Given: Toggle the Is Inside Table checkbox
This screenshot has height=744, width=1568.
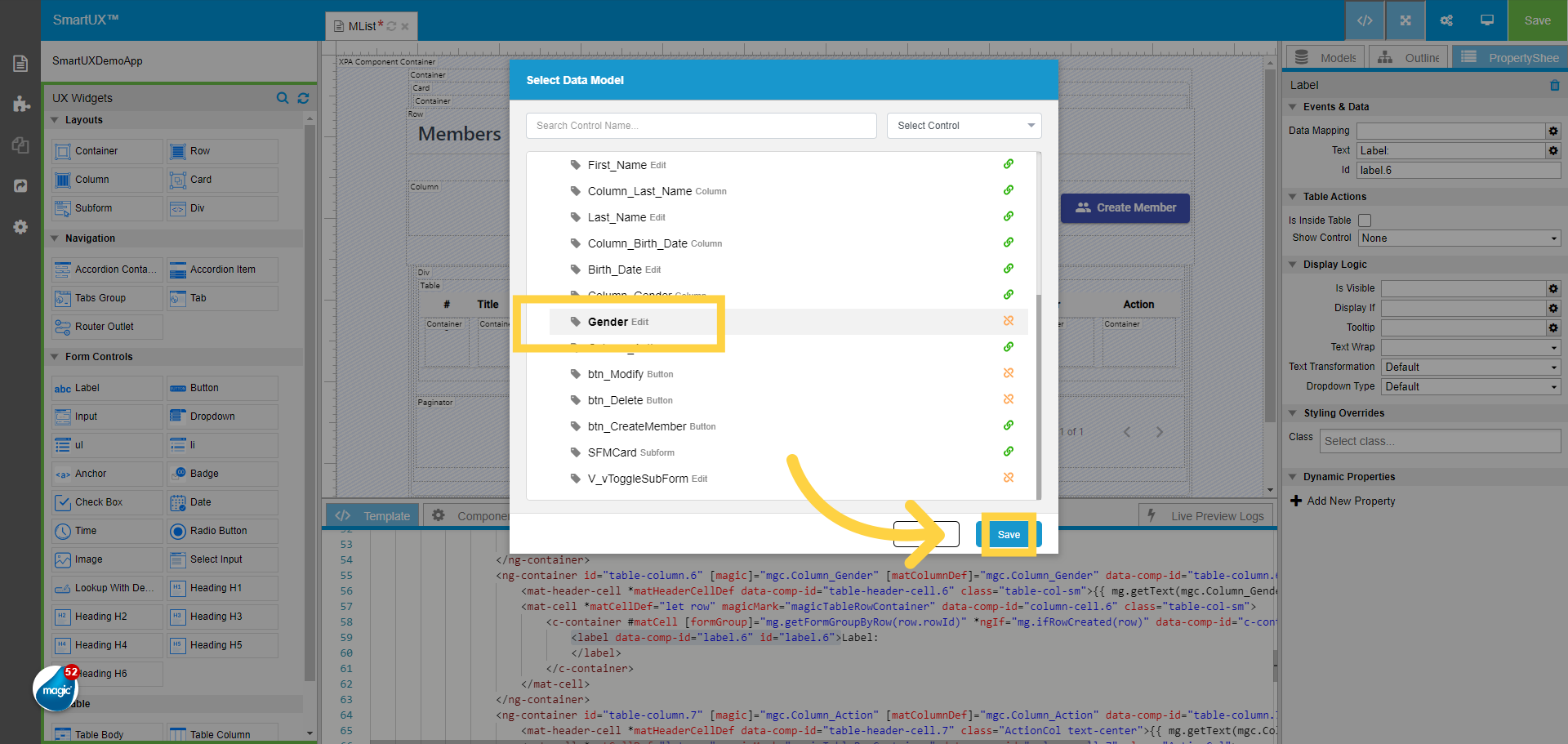Looking at the screenshot, I should coord(1364,221).
